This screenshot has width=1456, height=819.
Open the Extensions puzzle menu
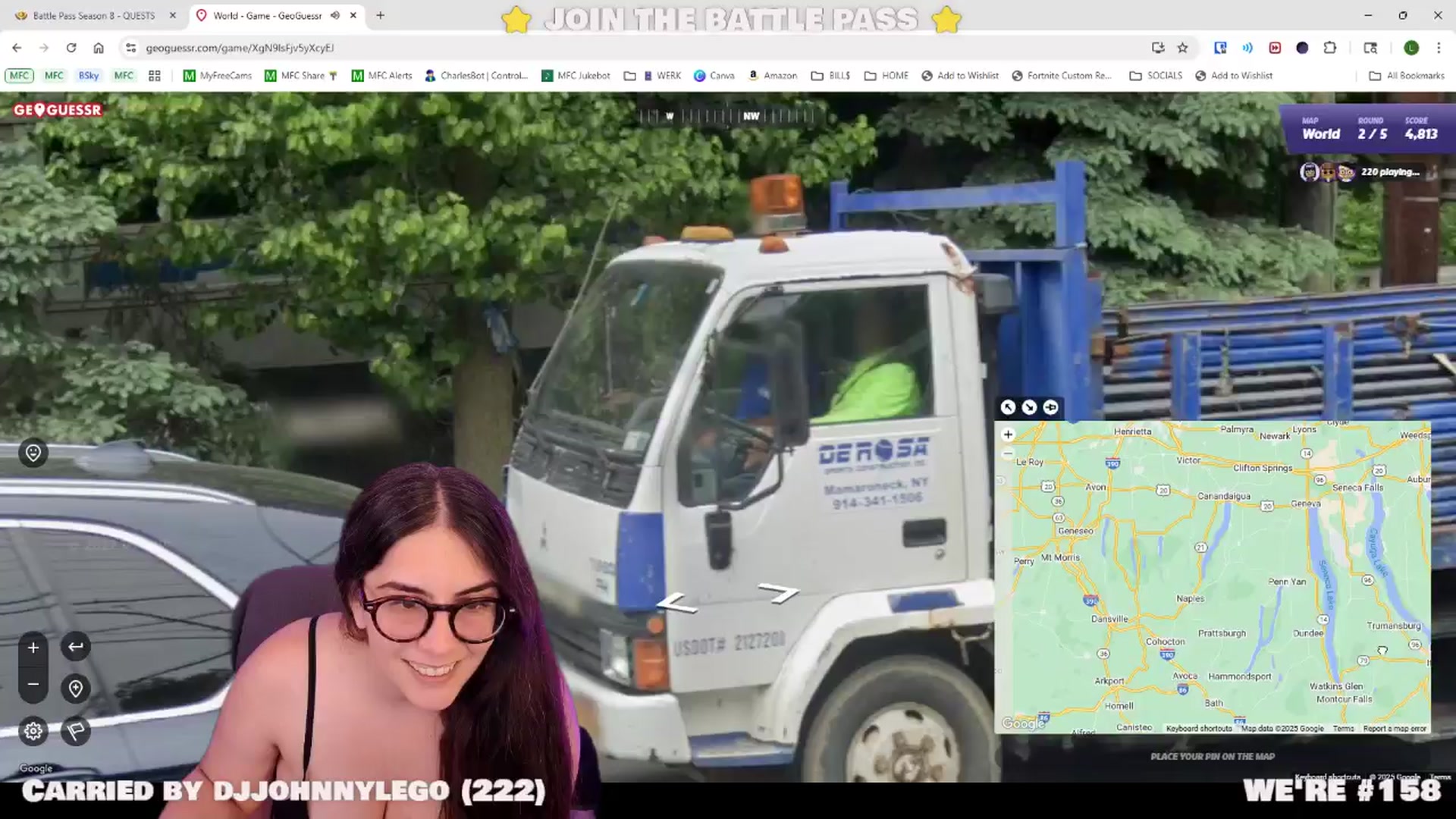pyautogui.click(x=1329, y=48)
